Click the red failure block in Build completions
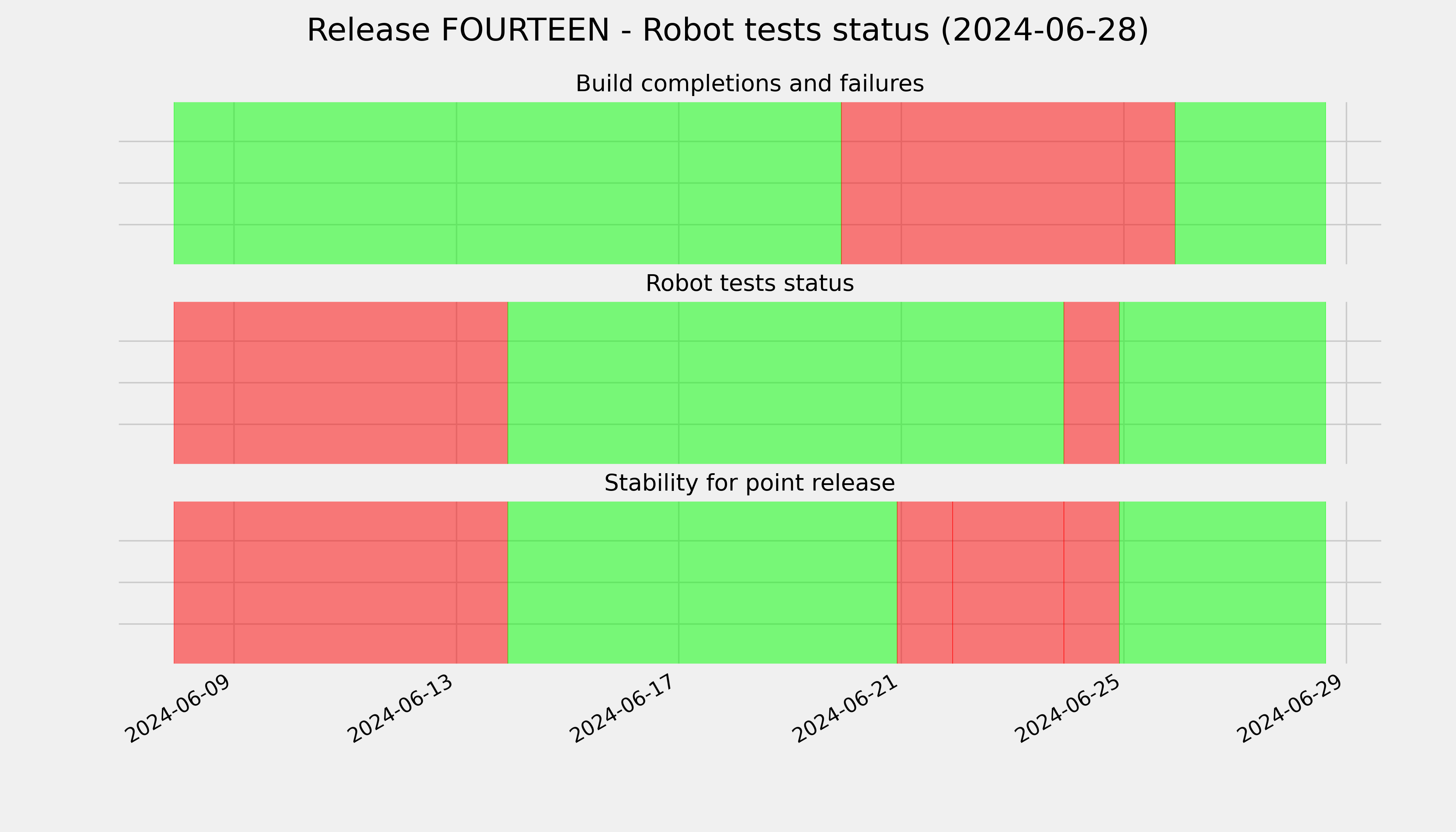The height and width of the screenshot is (832, 1456). tap(1008, 183)
